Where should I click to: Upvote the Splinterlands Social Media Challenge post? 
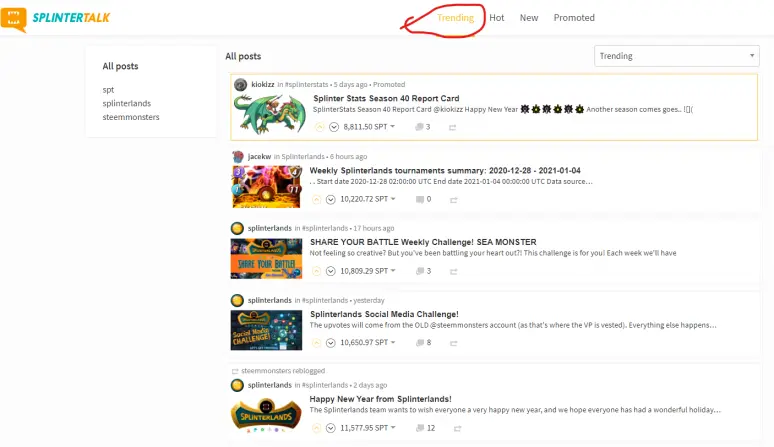[316, 342]
